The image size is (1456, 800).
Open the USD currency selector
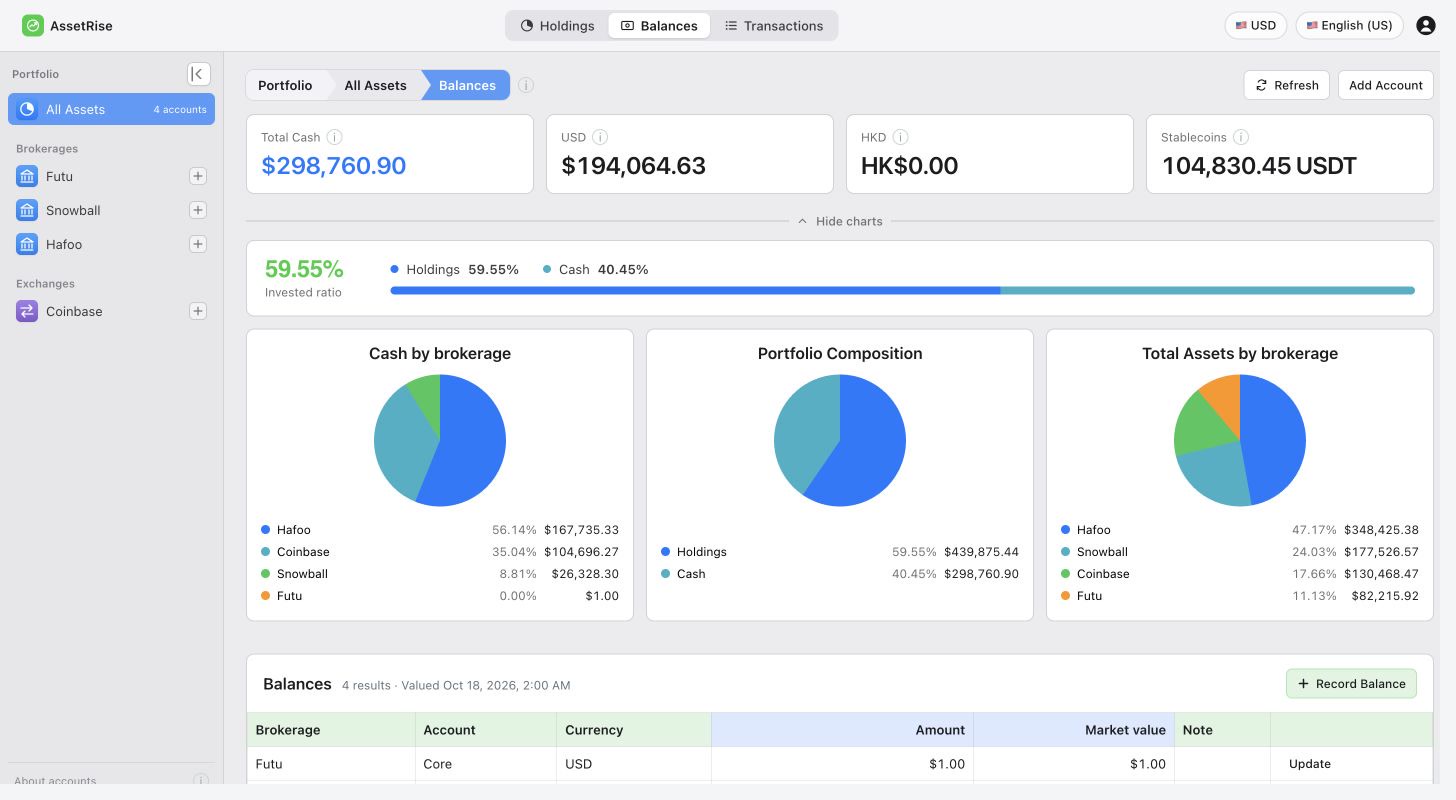[x=1255, y=26]
